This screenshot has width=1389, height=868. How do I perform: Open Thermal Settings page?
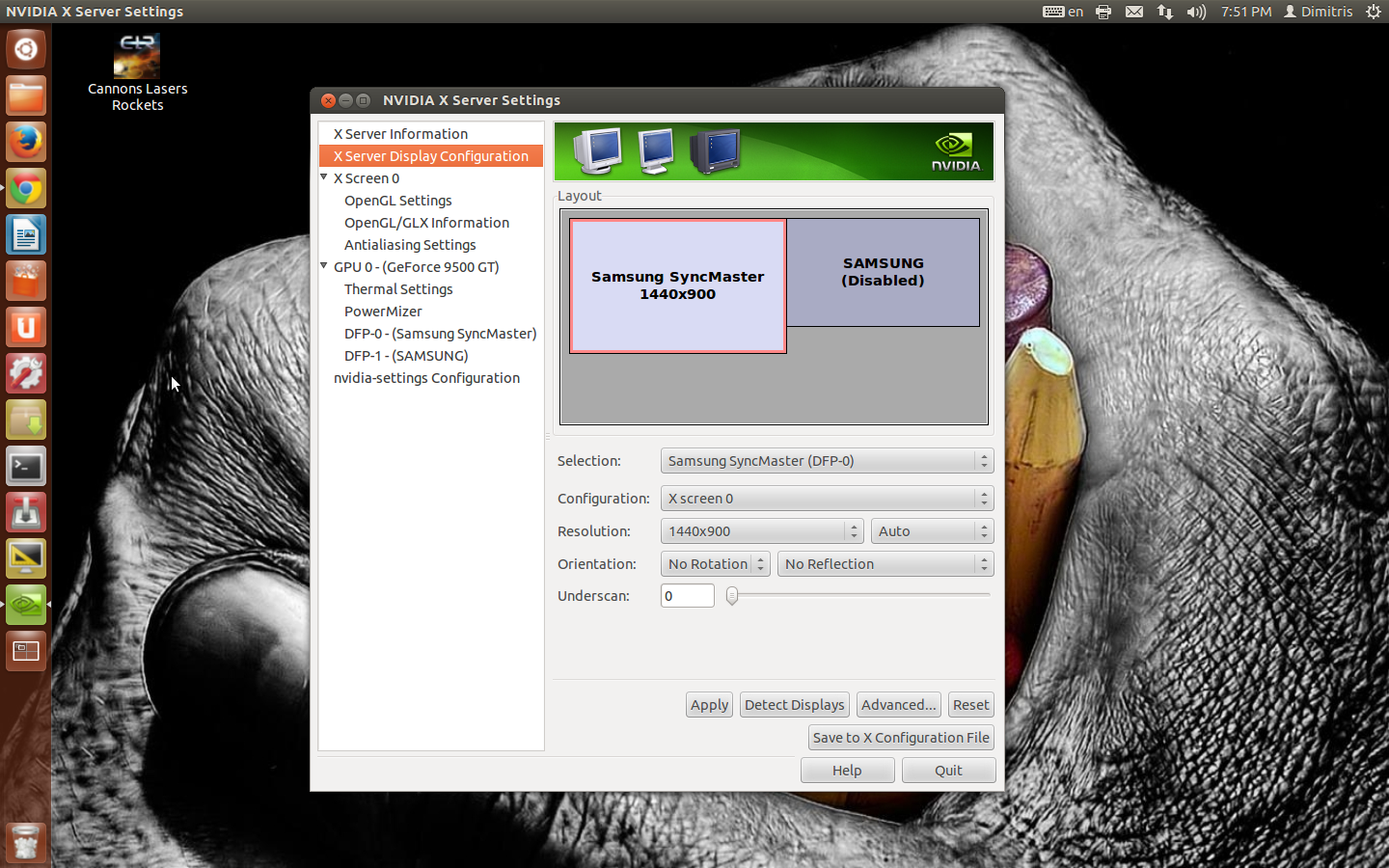[398, 289]
